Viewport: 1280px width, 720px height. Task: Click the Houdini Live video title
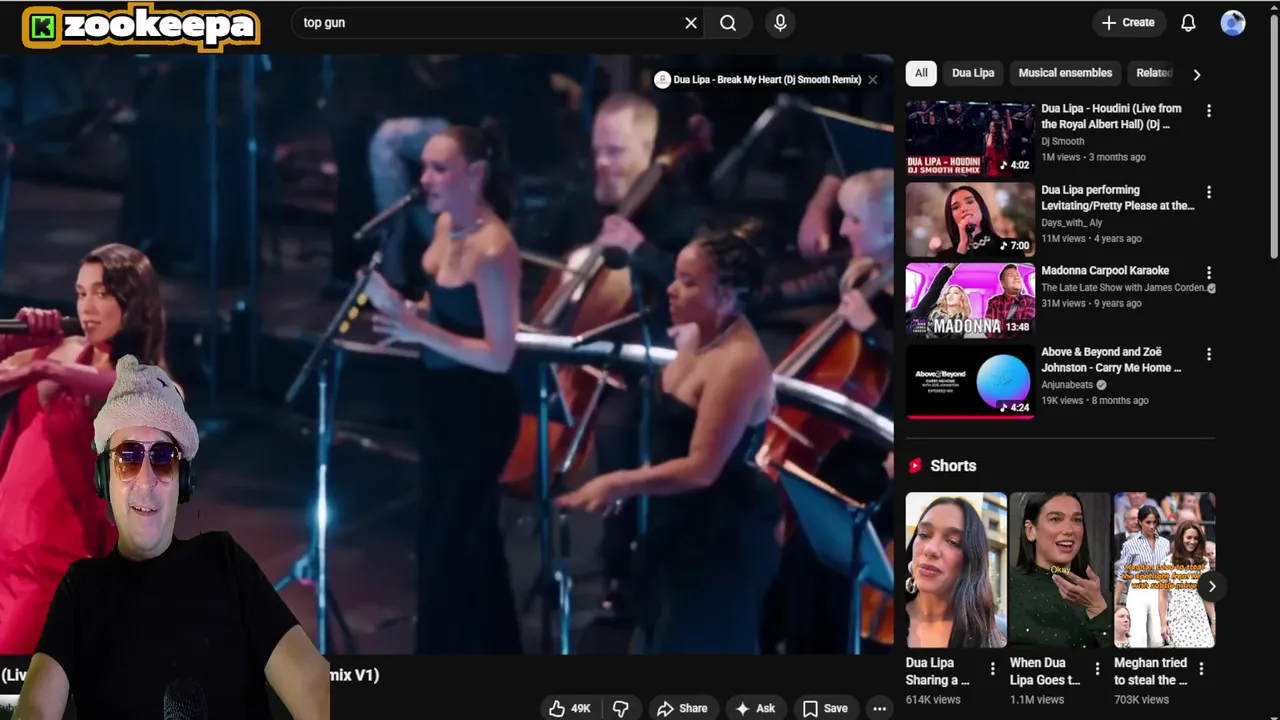pyautogui.click(x=1112, y=117)
